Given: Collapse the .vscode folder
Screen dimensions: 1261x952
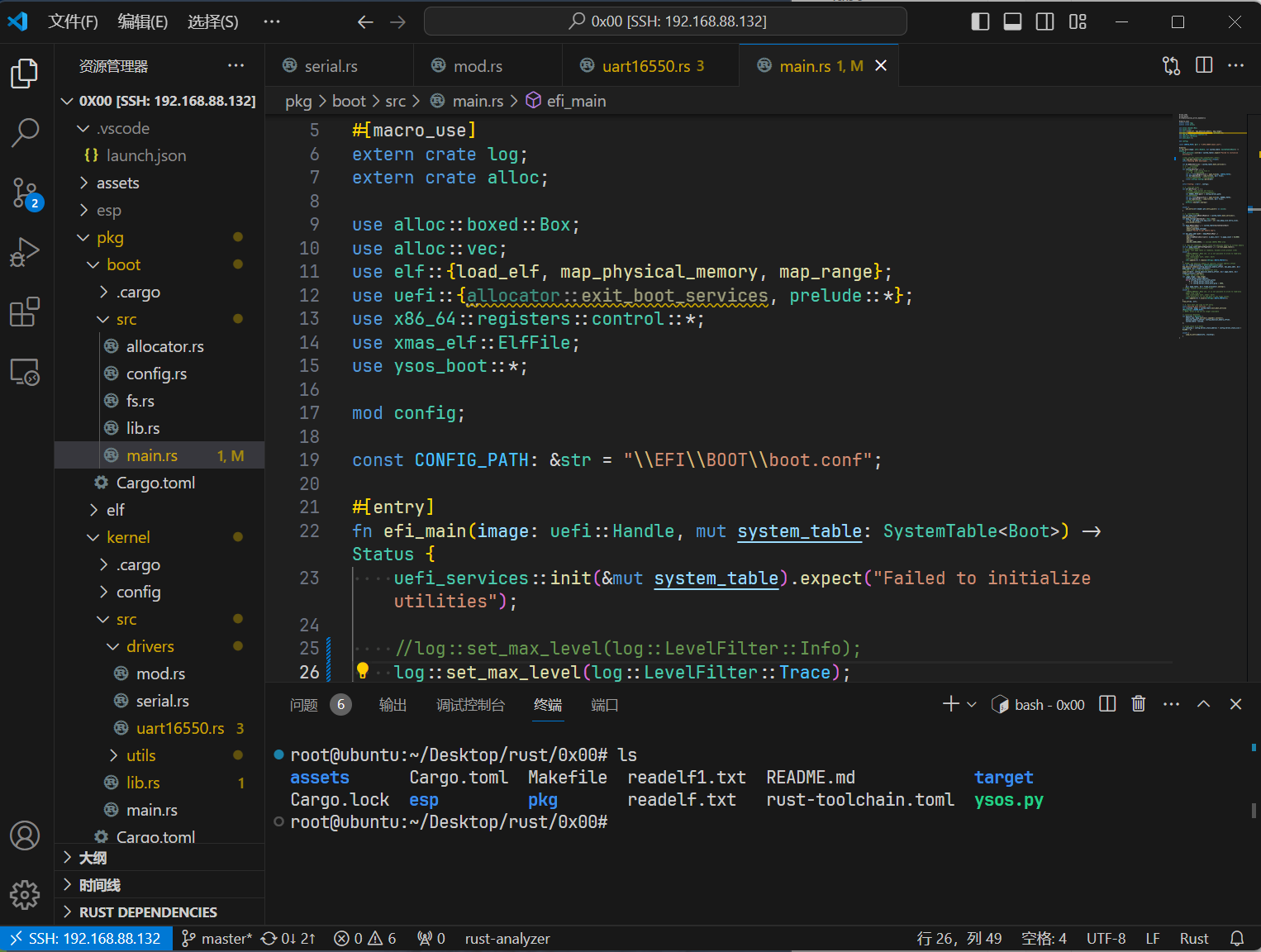Looking at the screenshot, I should [159, 128].
